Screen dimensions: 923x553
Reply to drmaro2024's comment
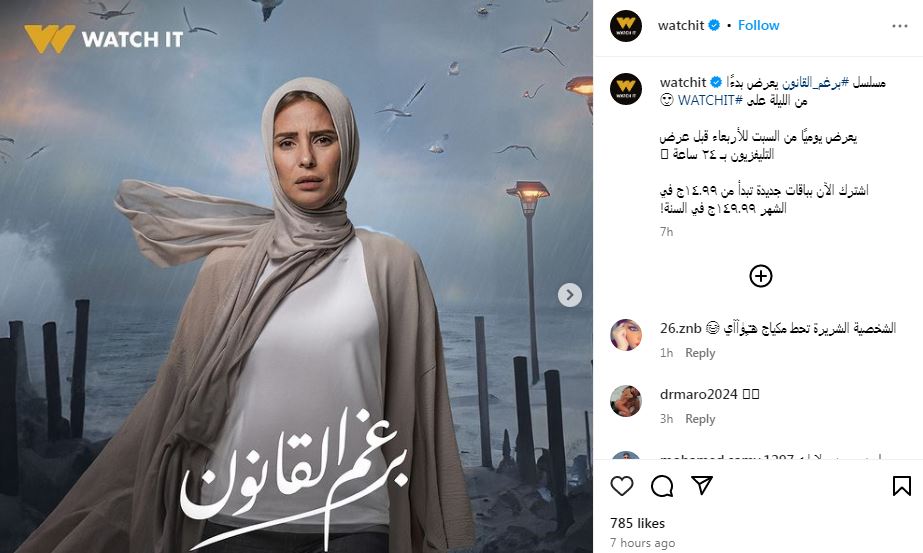click(x=700, y=419)
